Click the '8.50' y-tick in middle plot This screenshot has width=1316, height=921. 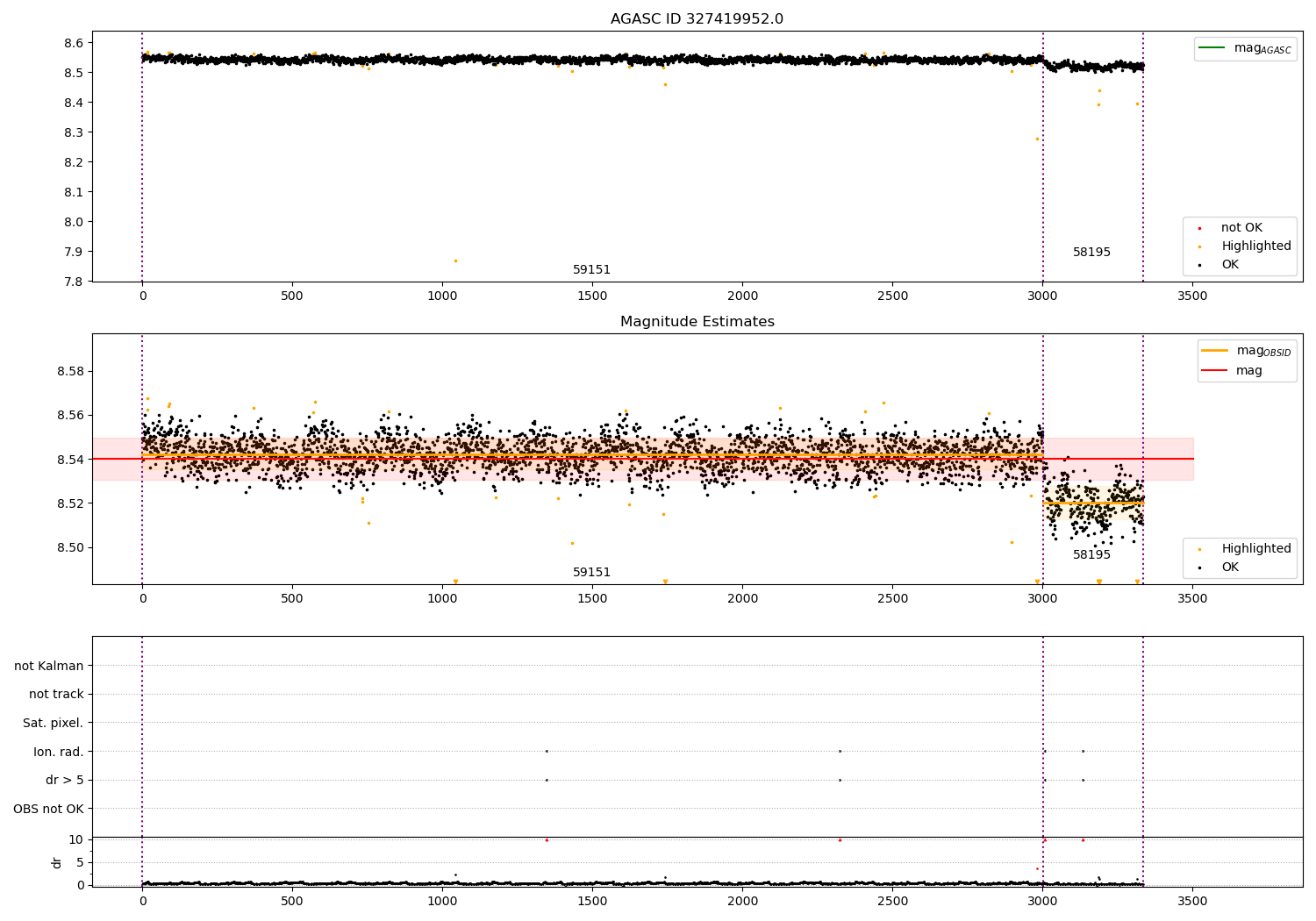pos(70,547)
